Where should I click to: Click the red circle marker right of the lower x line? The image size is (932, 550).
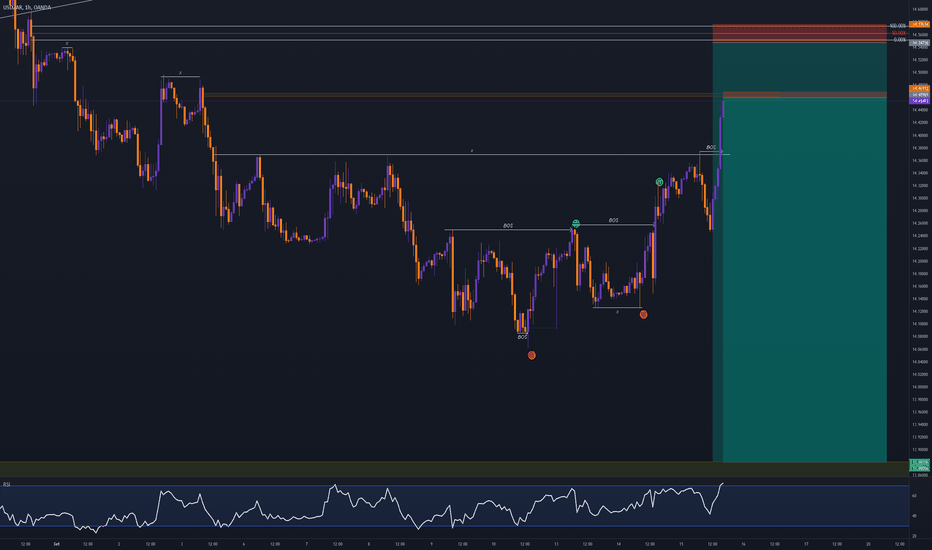pyautogui.click(x=643, y=315)
